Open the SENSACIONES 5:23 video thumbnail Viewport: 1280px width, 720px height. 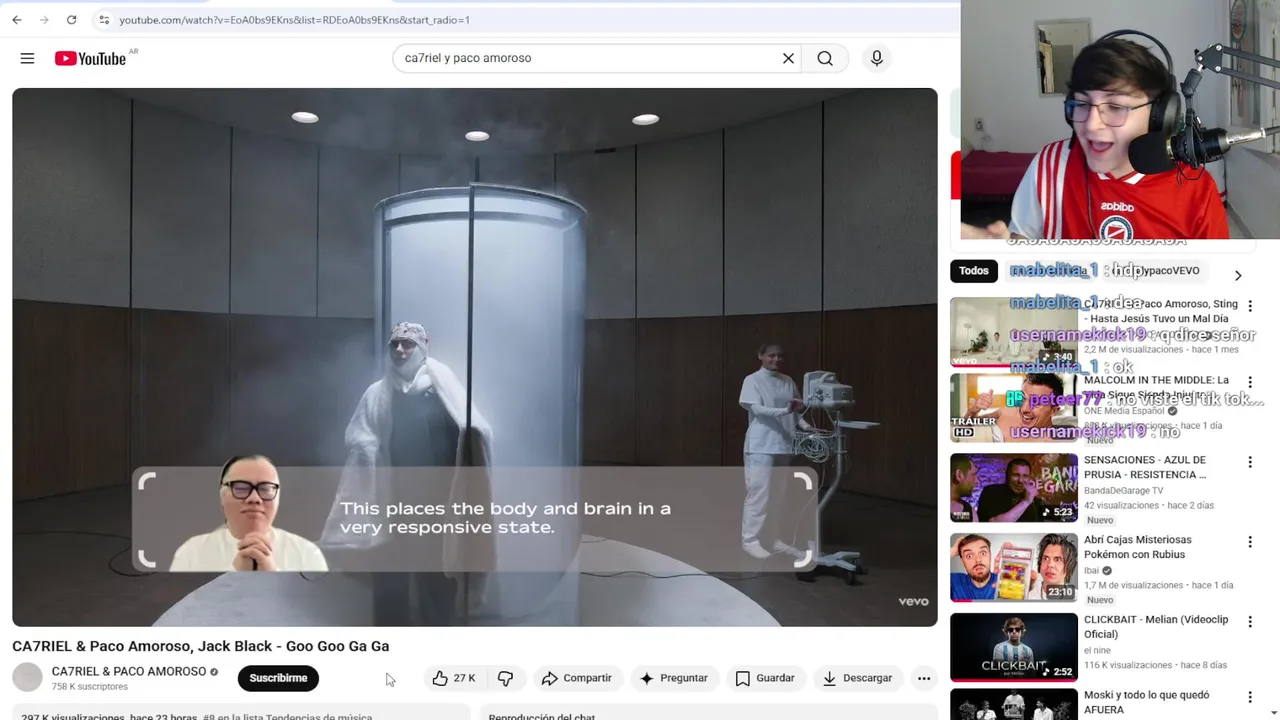[x=1014, y=488]
